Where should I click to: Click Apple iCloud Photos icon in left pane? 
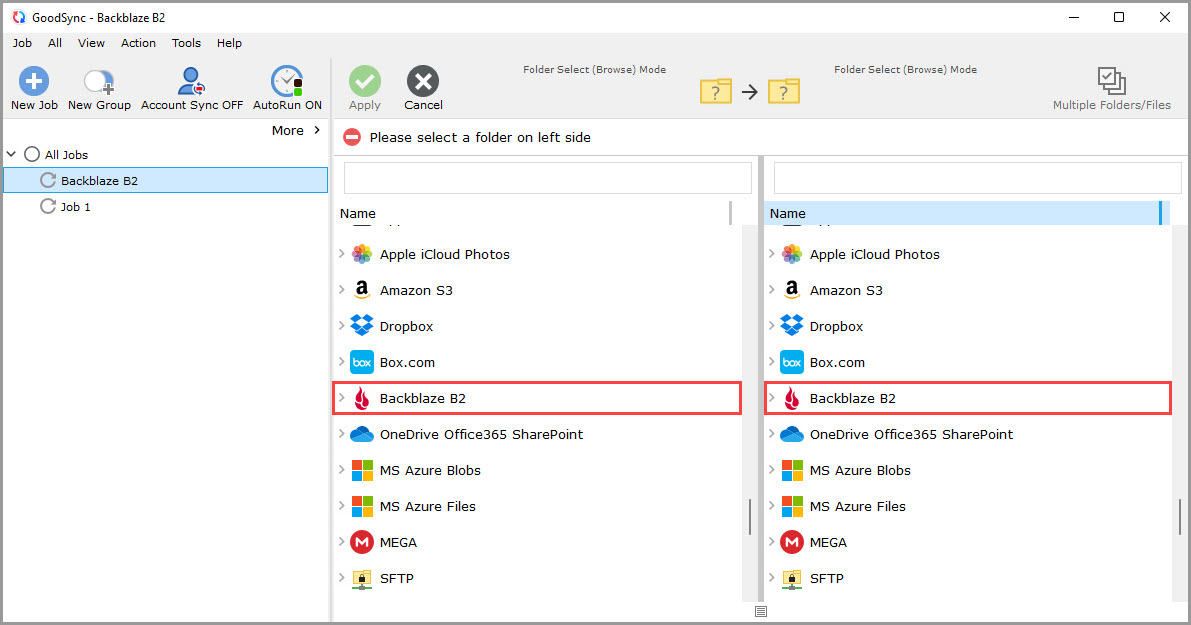362,254
